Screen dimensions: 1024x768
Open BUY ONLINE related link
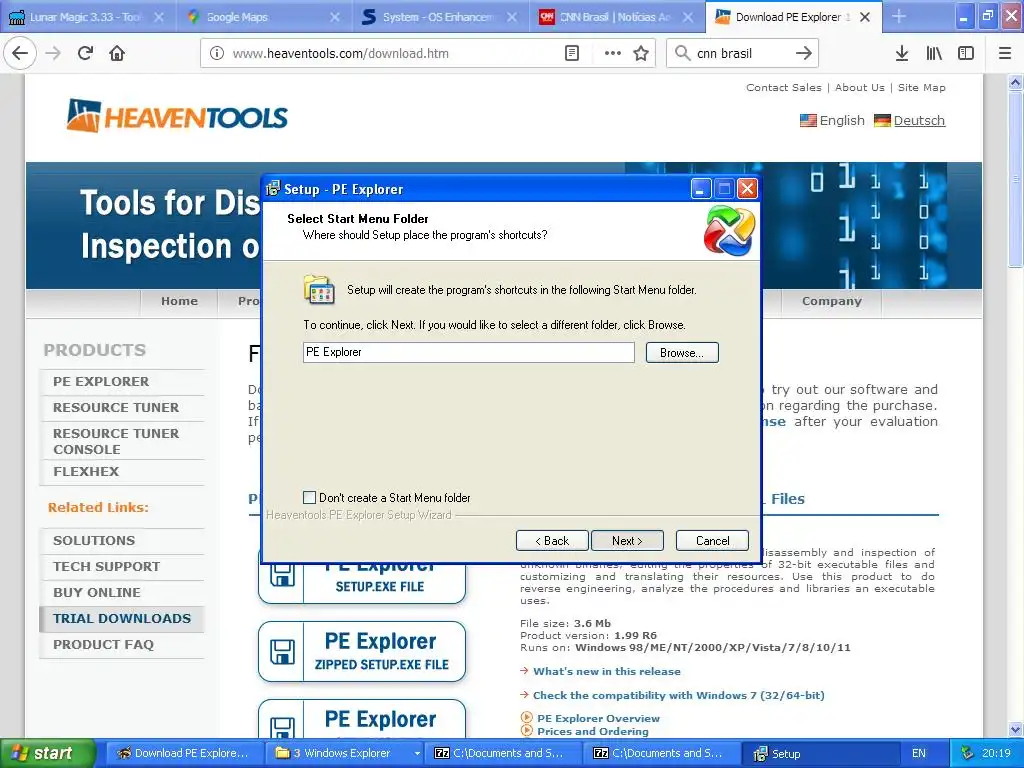point(97,593)
